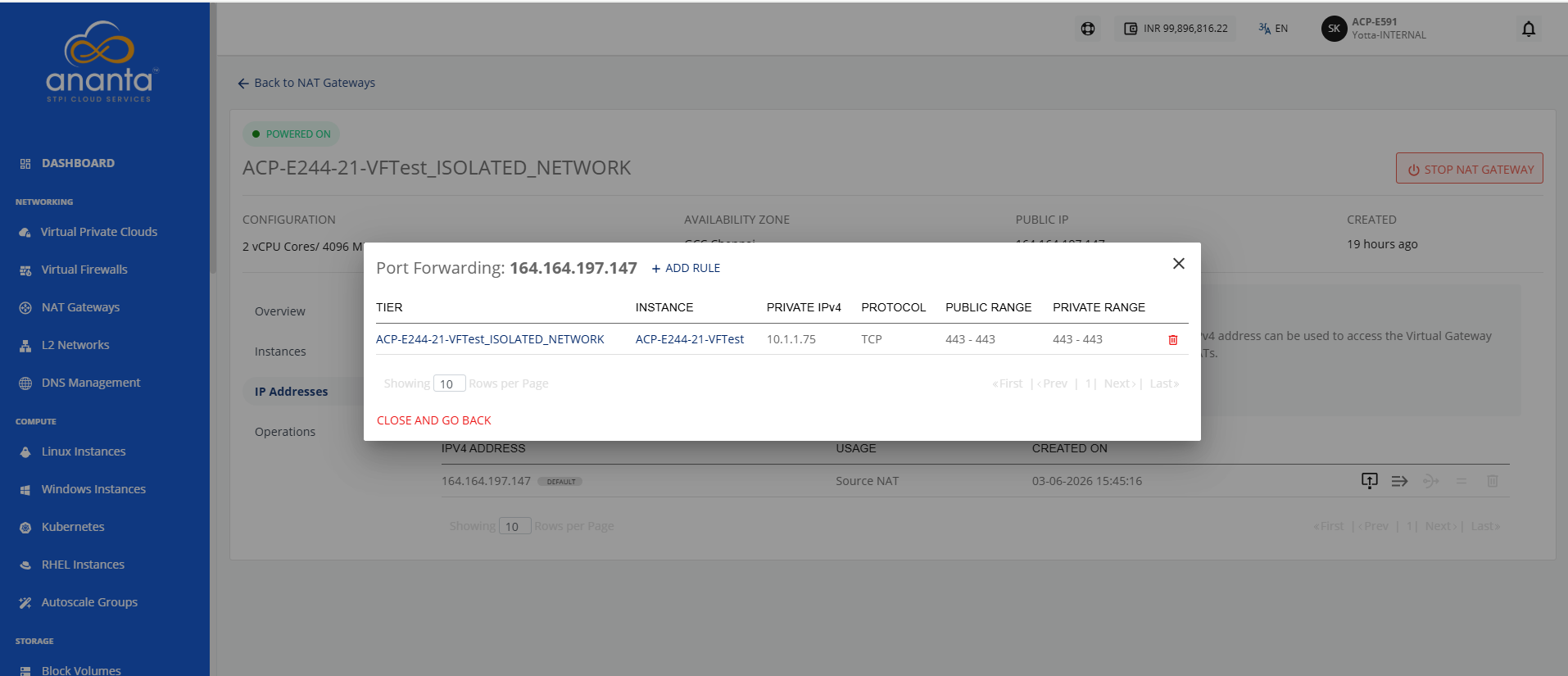Click the ADD RULE link
This screenshot has height=676, width=1568.
pyautogui.click(x=686, y=268)
